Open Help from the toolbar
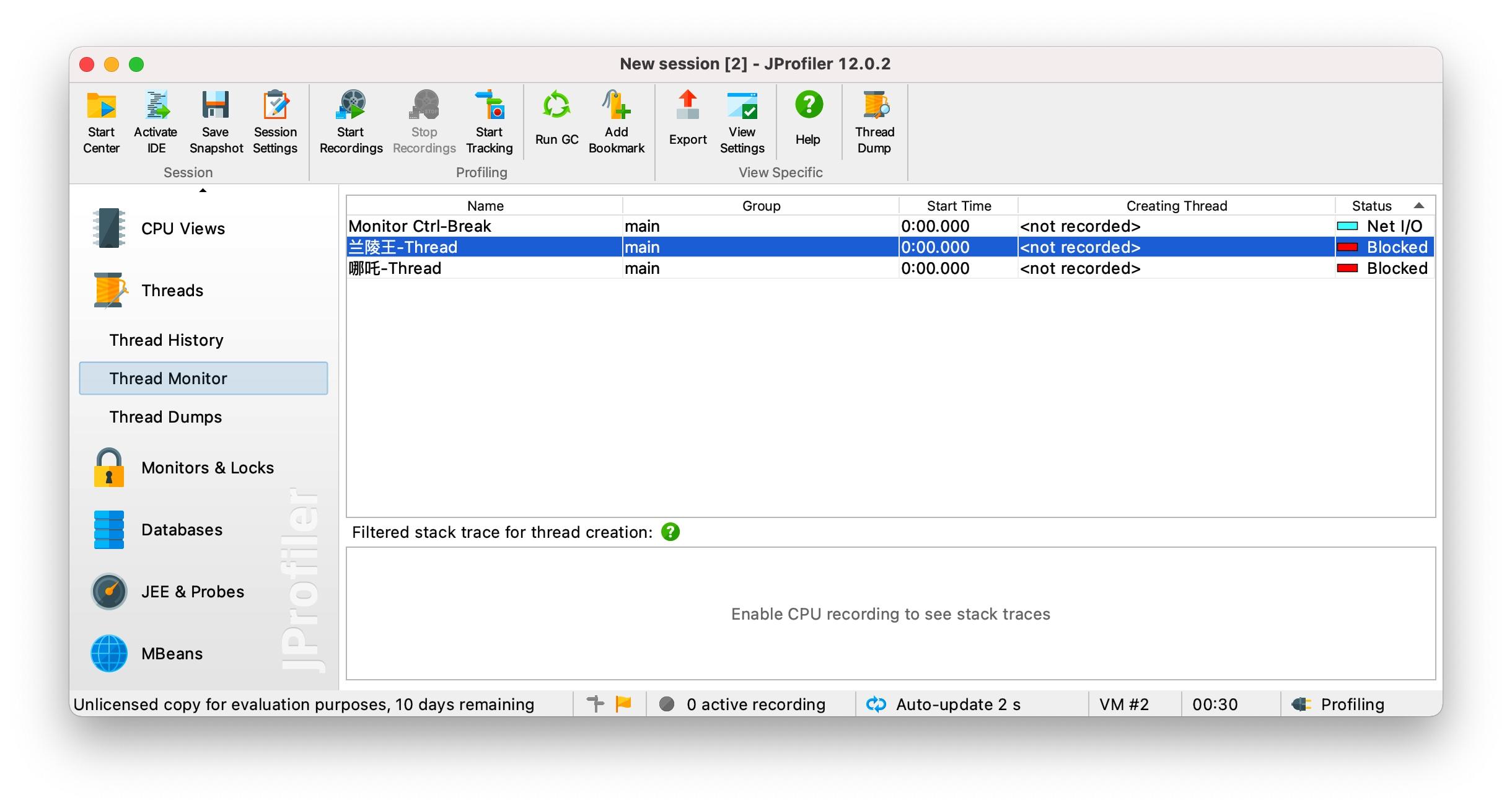Viewport: 1512px width, 808px height. pyautogui.click(x=808, y=119)
